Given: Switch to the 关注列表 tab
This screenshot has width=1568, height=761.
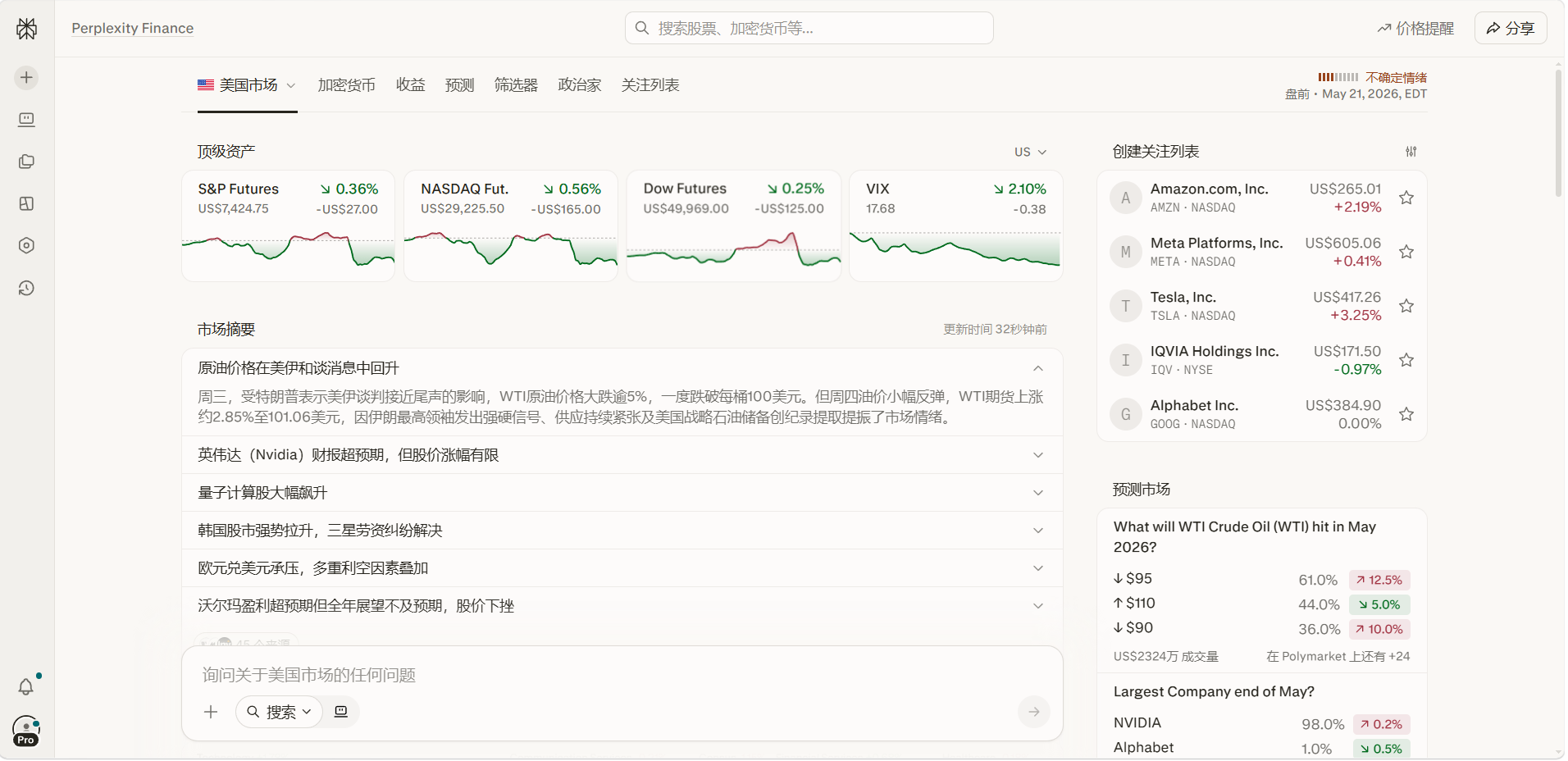Looking at the screenshot, I should click(650, 85).
